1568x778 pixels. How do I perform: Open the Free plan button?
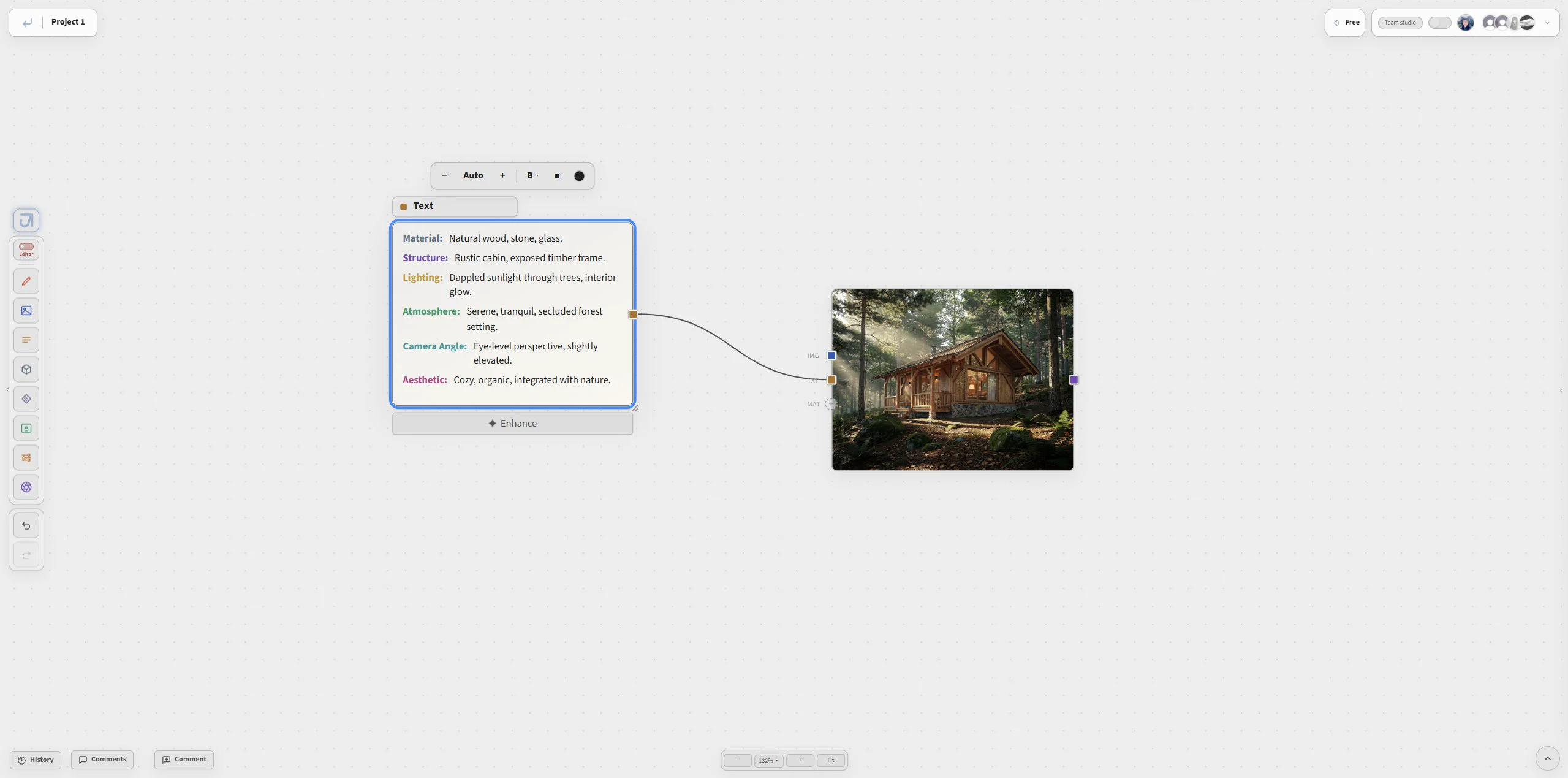coord(1345,23)
